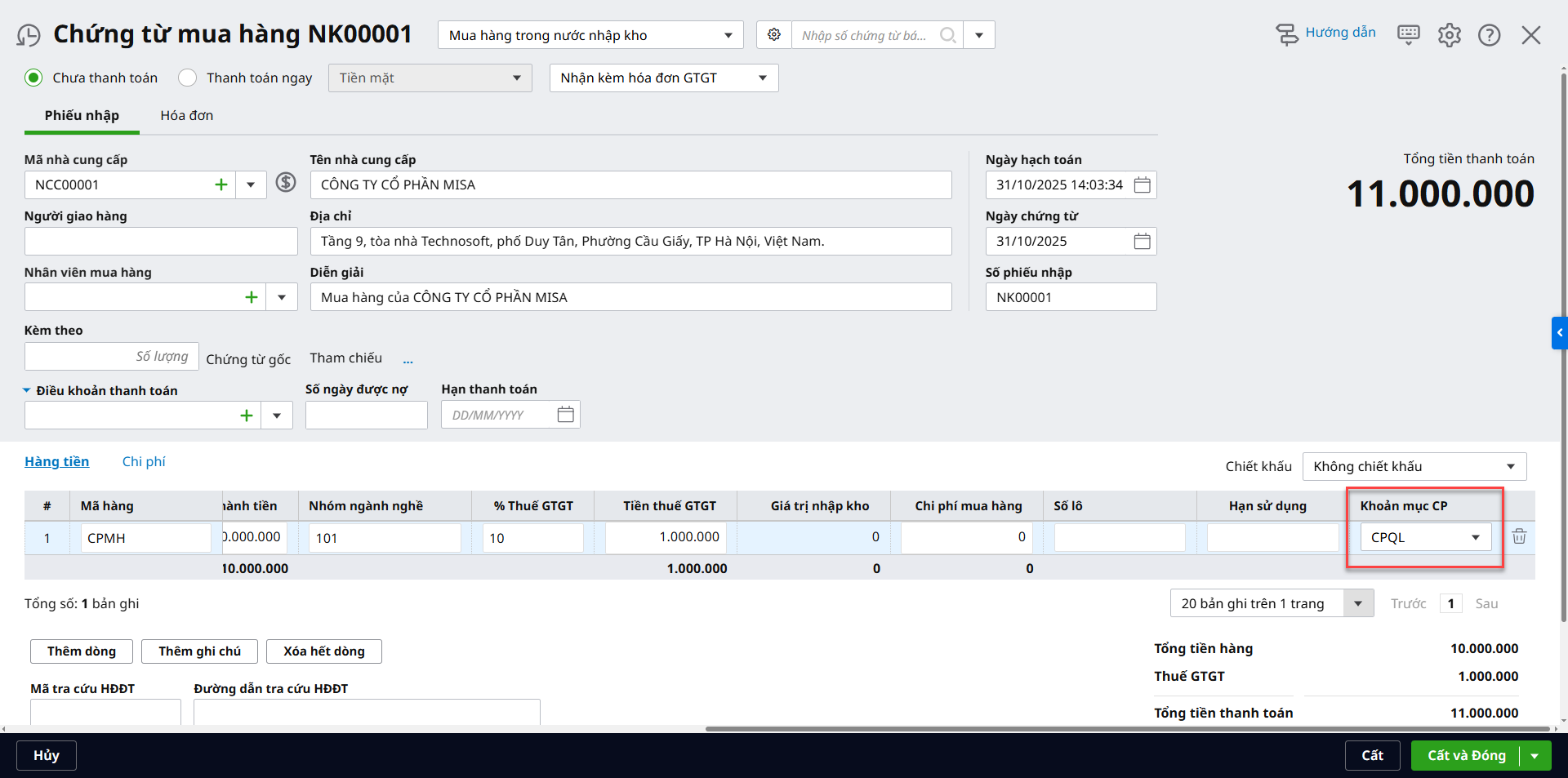Switch to the Chi phí tab

[x=144, y=462]
